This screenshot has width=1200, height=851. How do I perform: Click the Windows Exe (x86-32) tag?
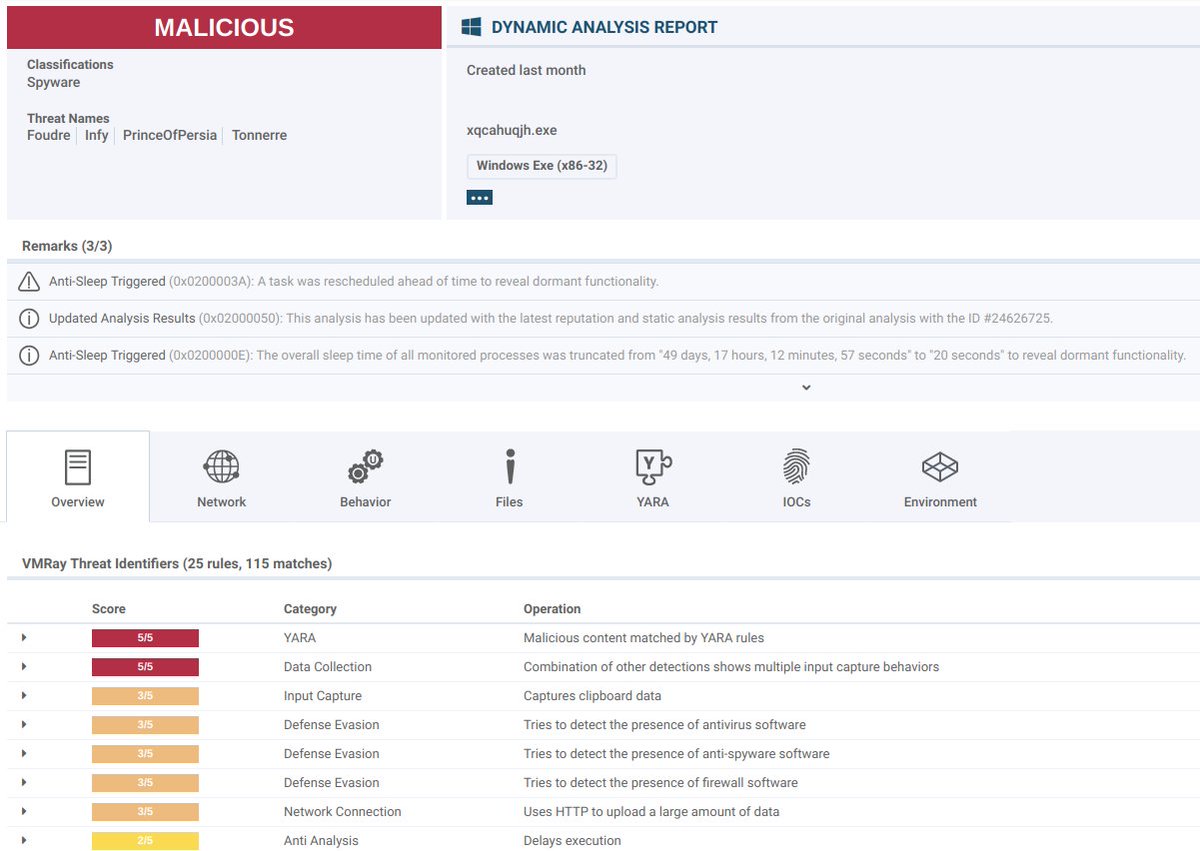tap(542, 166)
